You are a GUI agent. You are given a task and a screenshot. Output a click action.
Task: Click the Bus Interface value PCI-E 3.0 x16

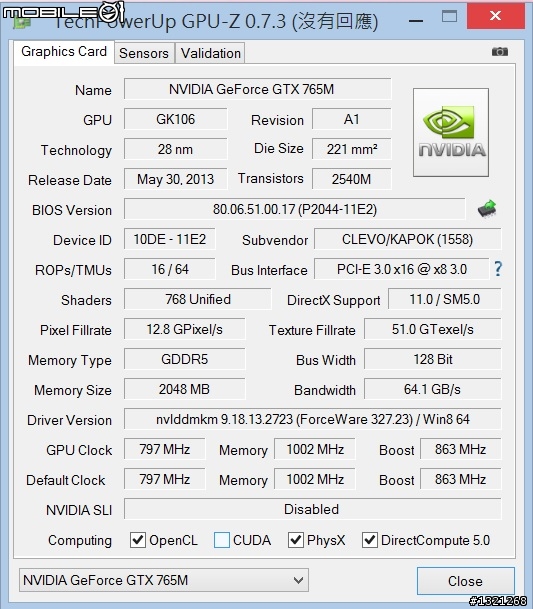point(402,269)
